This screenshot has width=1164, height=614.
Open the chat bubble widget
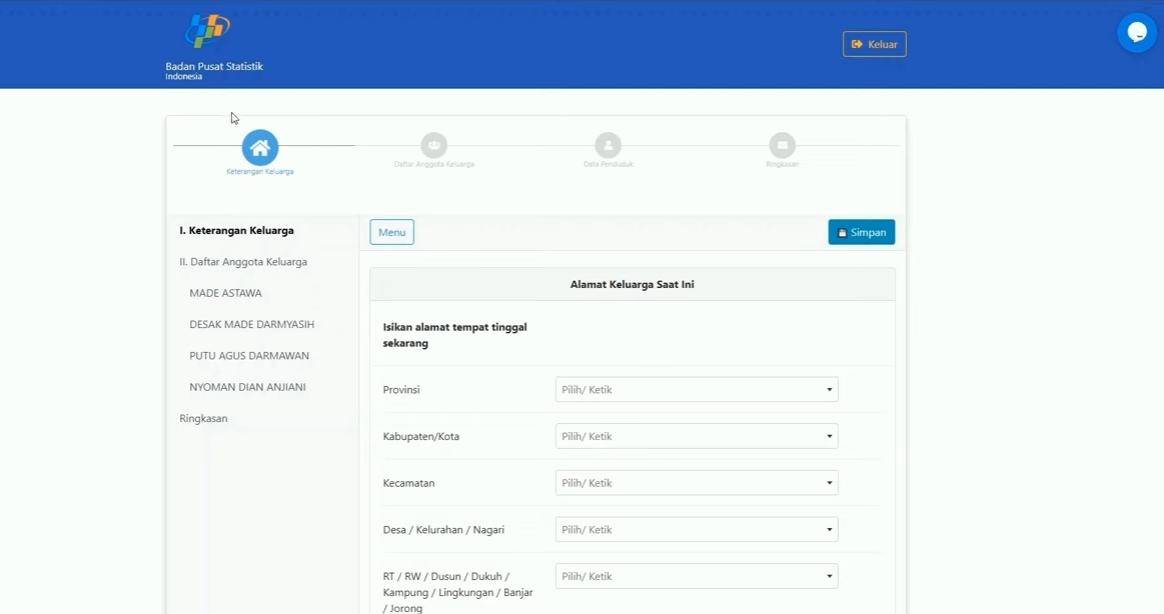pos(1137,33)
